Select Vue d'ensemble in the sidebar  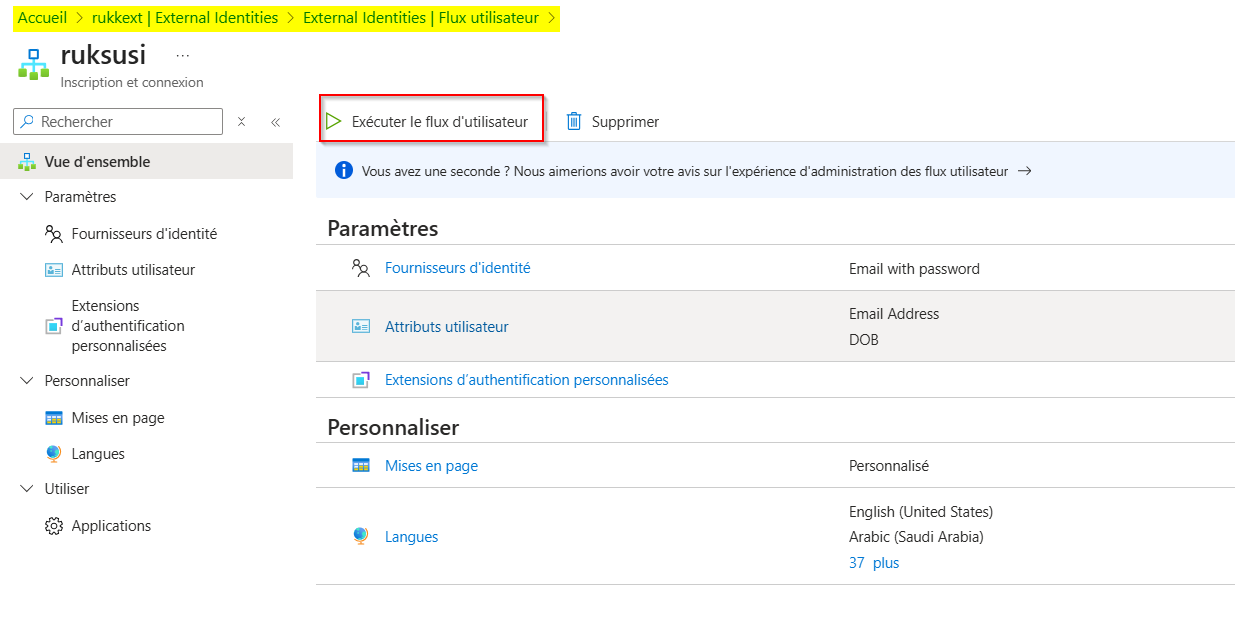[x=146, y=161]
